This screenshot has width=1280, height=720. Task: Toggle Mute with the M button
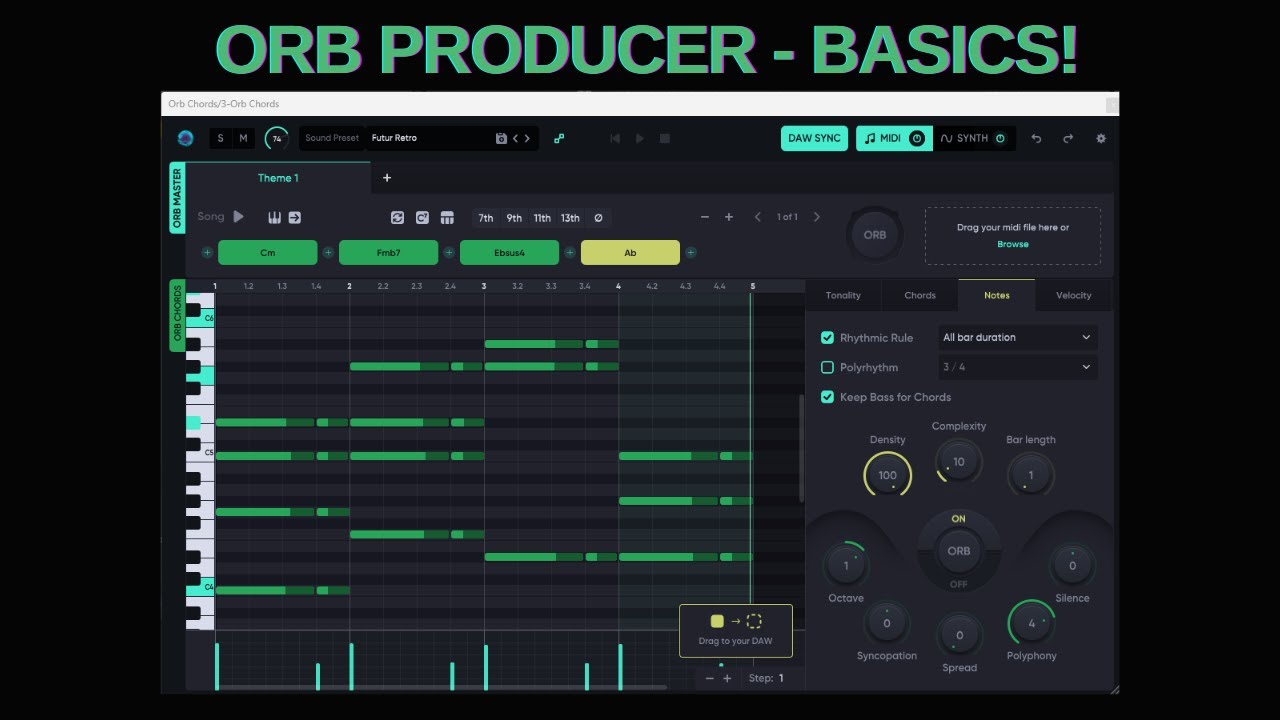coord(243,138)
